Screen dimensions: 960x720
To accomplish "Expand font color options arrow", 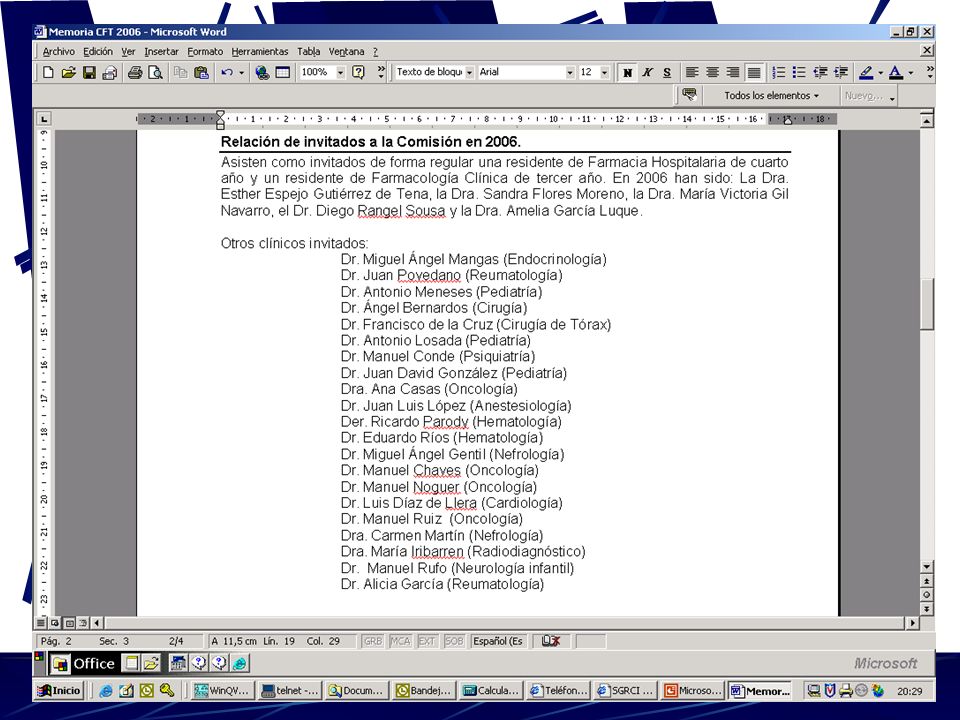I will [x=910, y=73].
